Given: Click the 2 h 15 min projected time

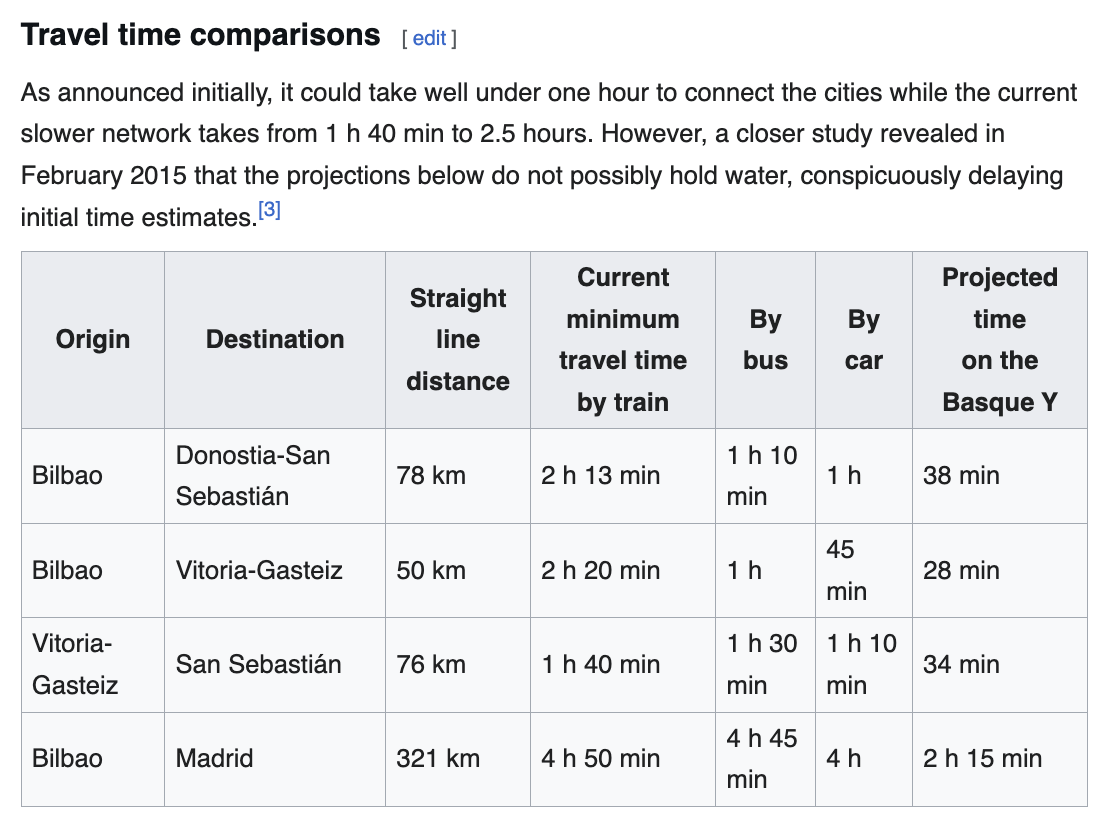Looking at the screenshot, I should [x=982, y=759].
